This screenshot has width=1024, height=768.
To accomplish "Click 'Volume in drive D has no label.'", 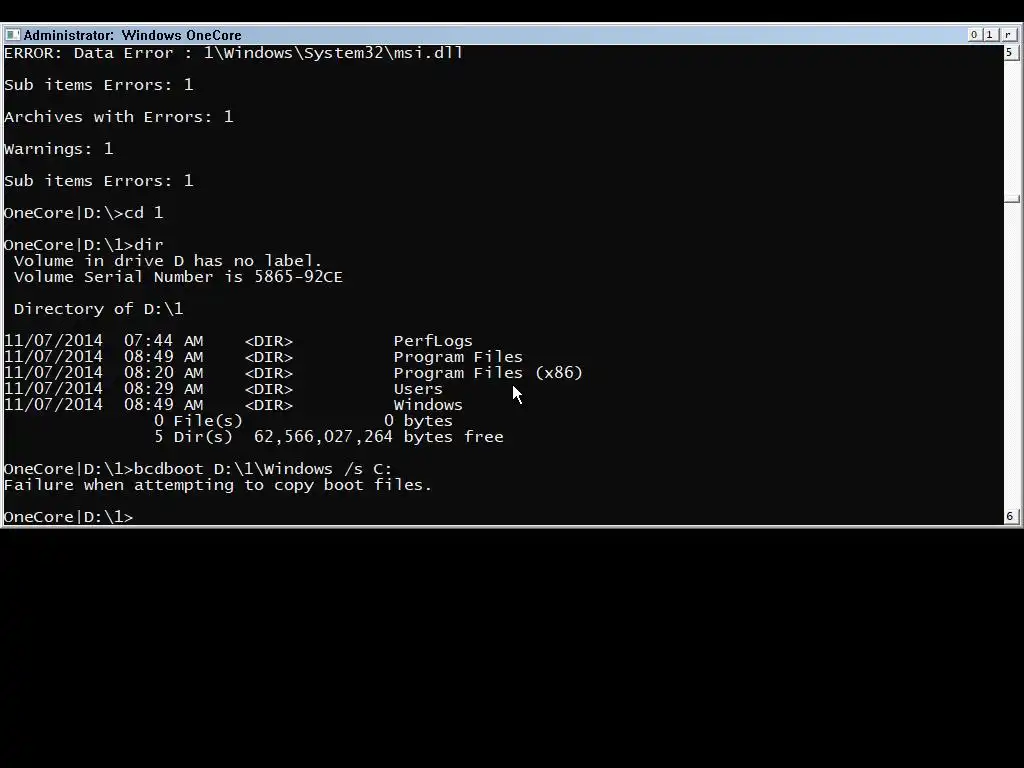I will 168,261.
